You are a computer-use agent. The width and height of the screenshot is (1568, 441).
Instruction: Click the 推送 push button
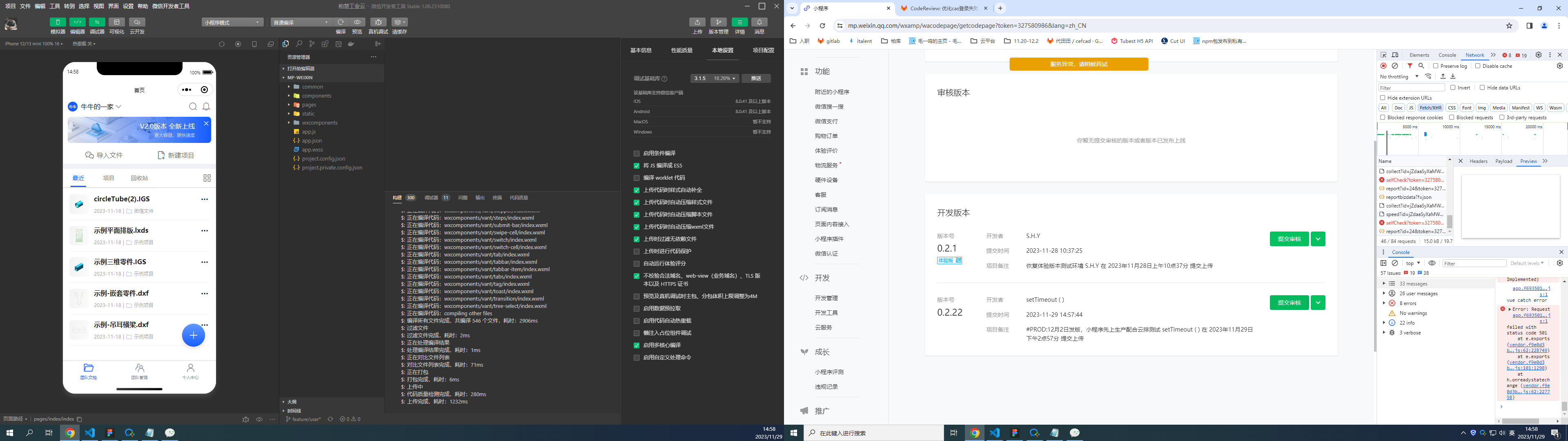point(756,78)
